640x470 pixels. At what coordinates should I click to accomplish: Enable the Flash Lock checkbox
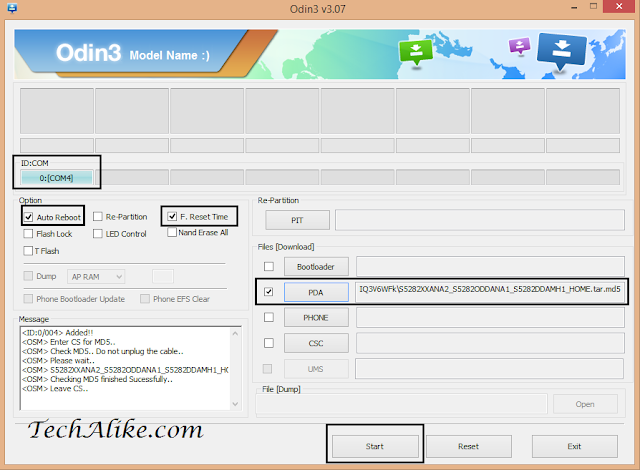pyautogui.click(x=28, y=233)
